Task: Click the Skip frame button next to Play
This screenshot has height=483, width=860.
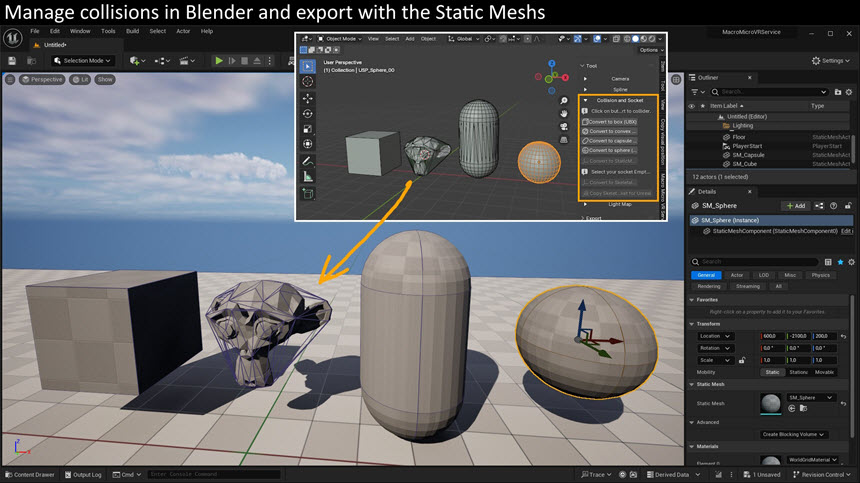Action: [x=232, y=61]
